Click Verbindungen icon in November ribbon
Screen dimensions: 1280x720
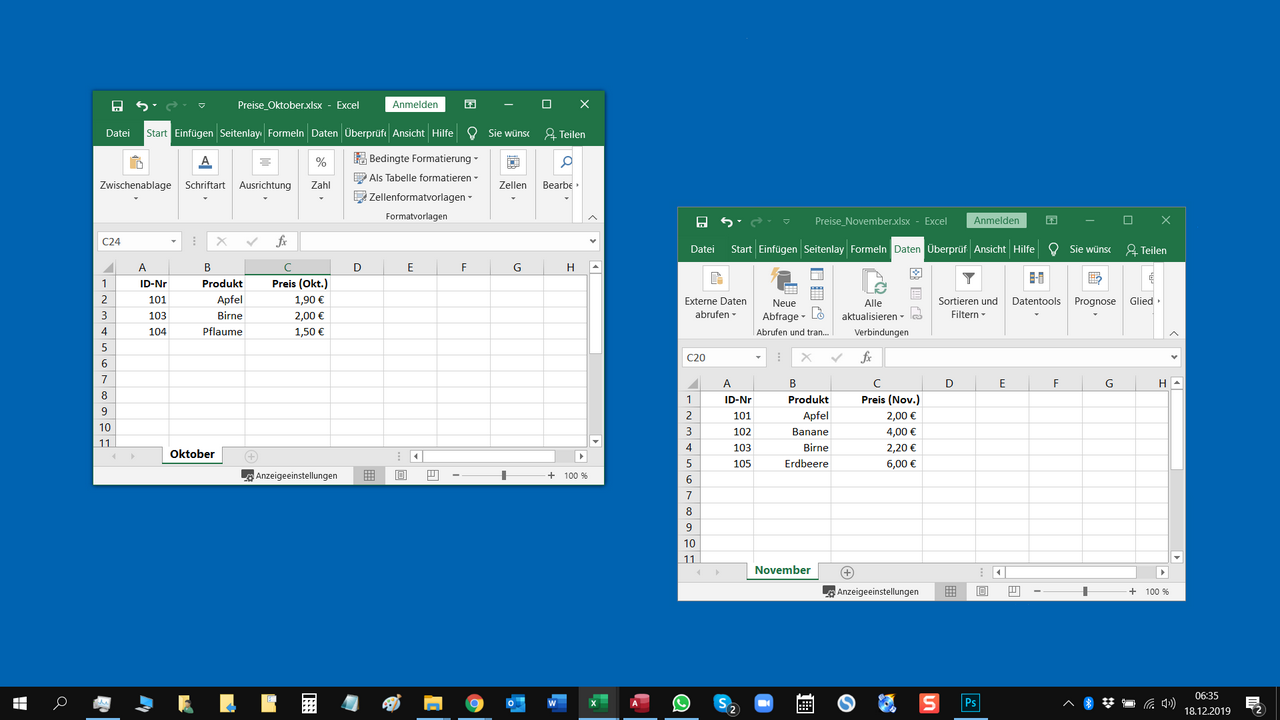(x=916, y=274)
